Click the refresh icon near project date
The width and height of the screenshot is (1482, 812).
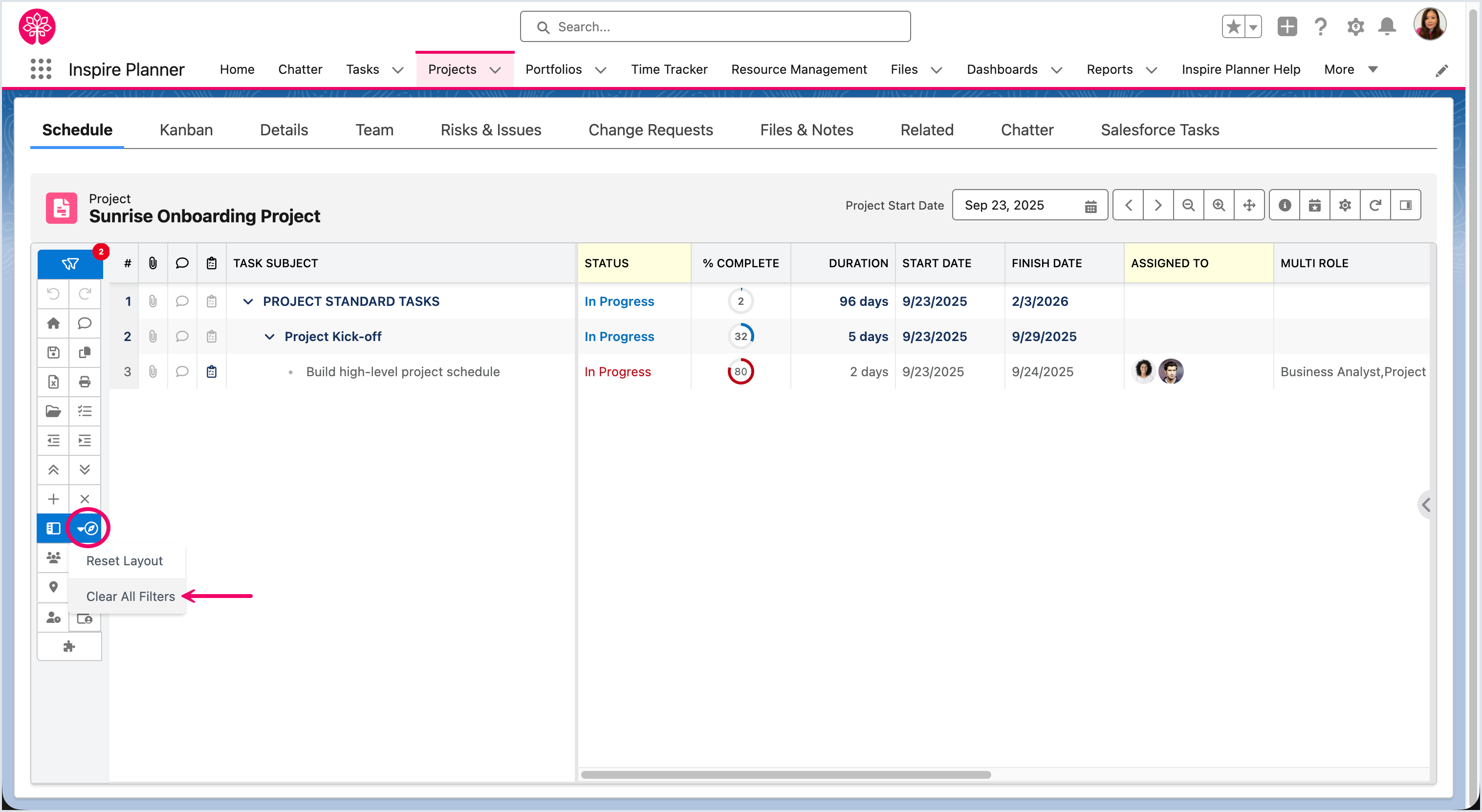pos(1375,205)
